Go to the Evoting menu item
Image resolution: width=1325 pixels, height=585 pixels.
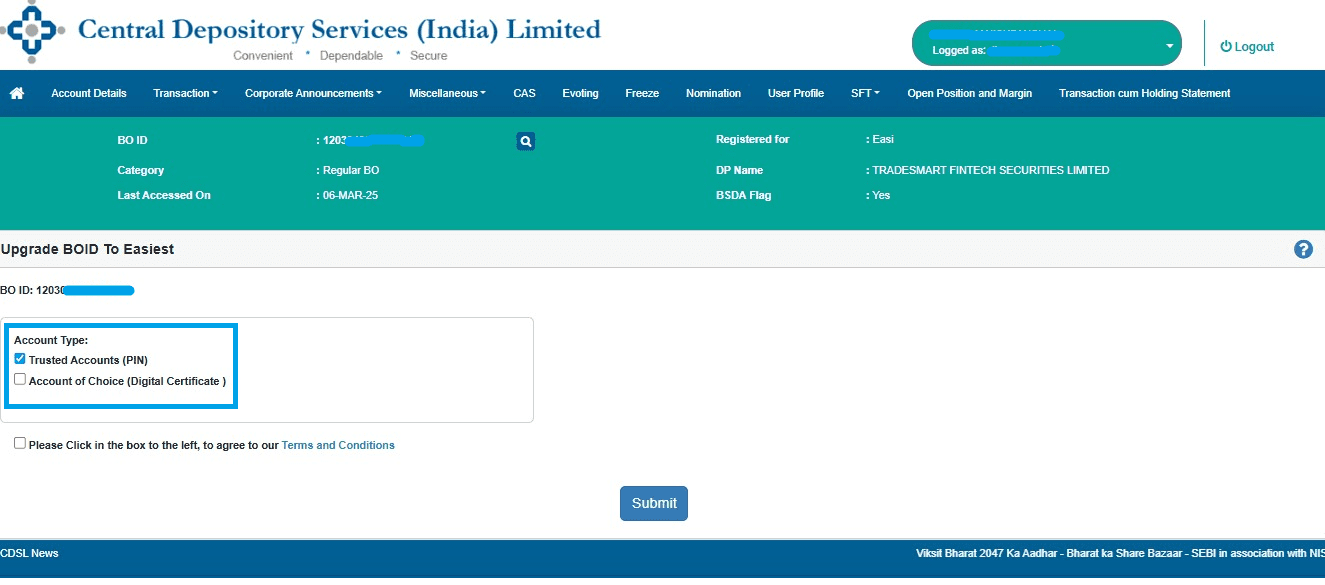[580, 93]
